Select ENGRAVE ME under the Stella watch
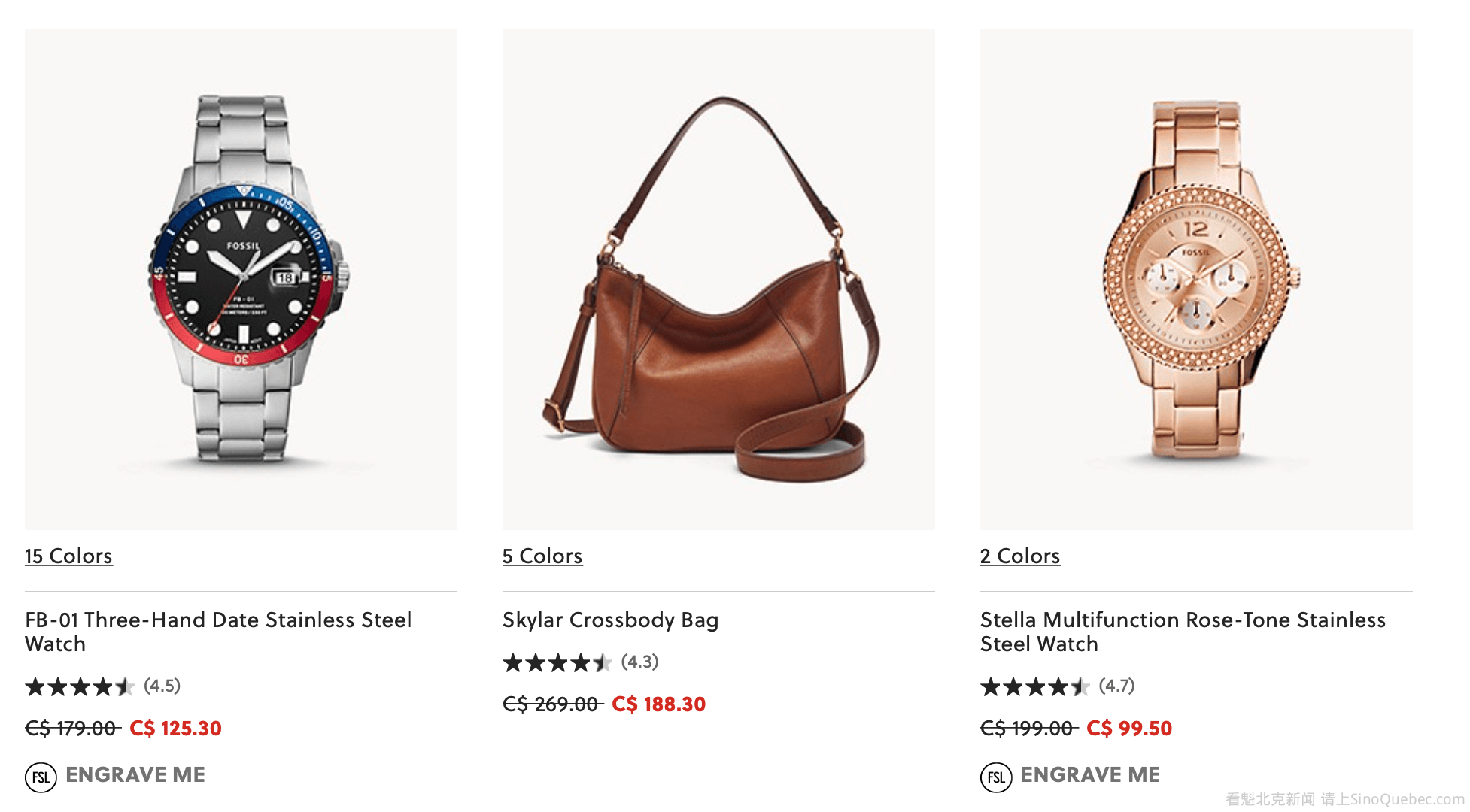This screenshot has height=812, width=1470. pyautogui.click(x=1090, y=775)
